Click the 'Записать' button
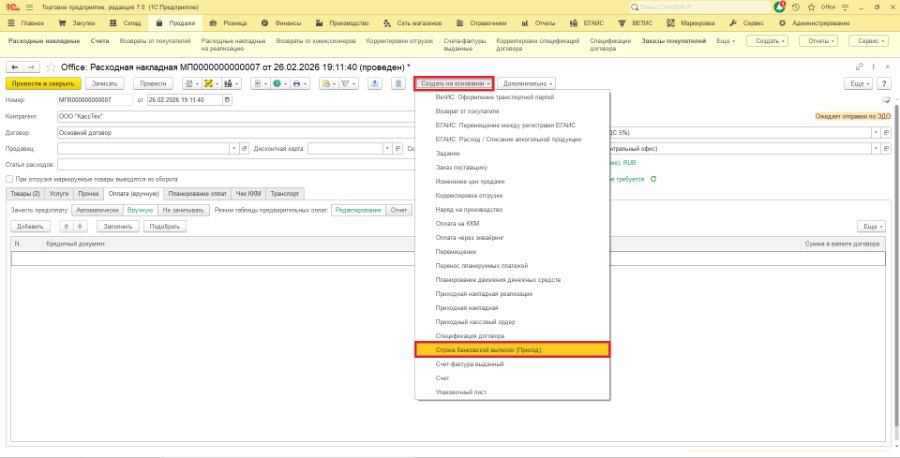The width and height of the screenshot is (900, 458). [105, 84]
